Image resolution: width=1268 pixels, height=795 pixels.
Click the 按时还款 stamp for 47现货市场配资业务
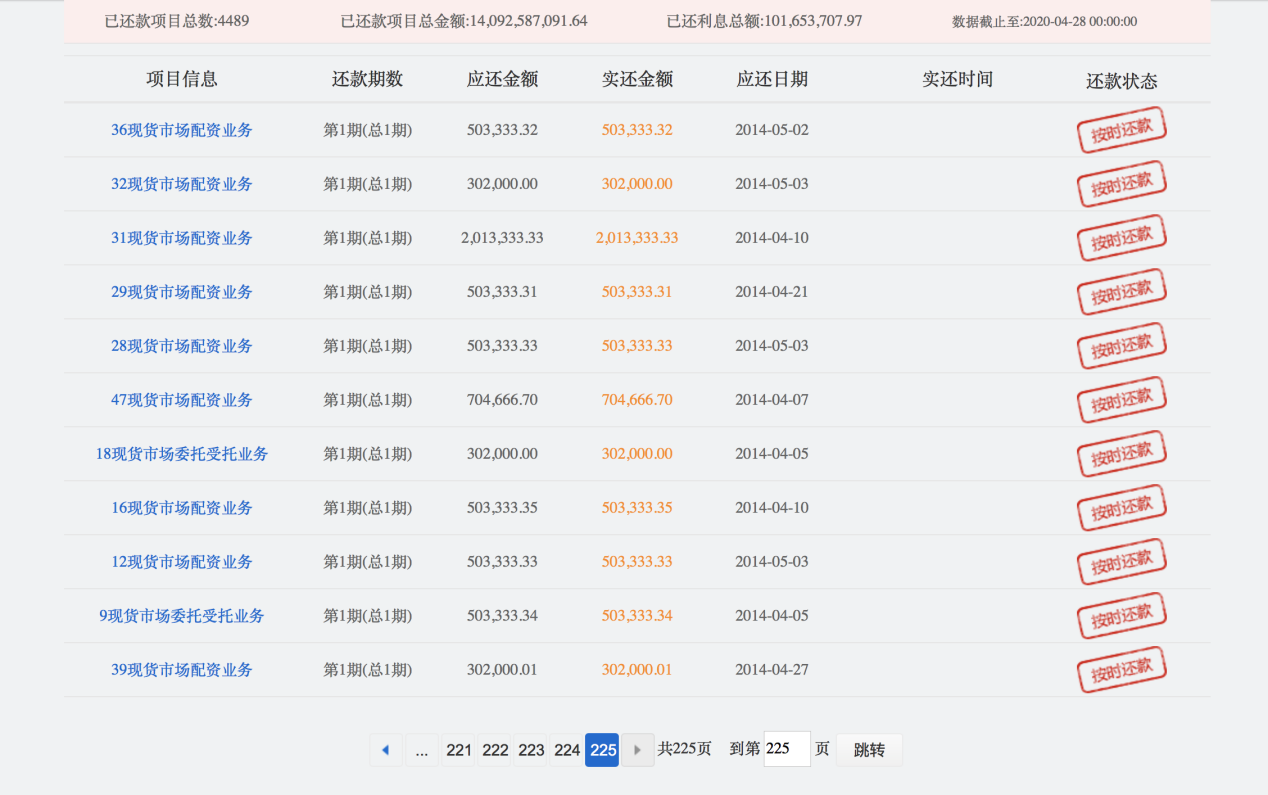1121,399
